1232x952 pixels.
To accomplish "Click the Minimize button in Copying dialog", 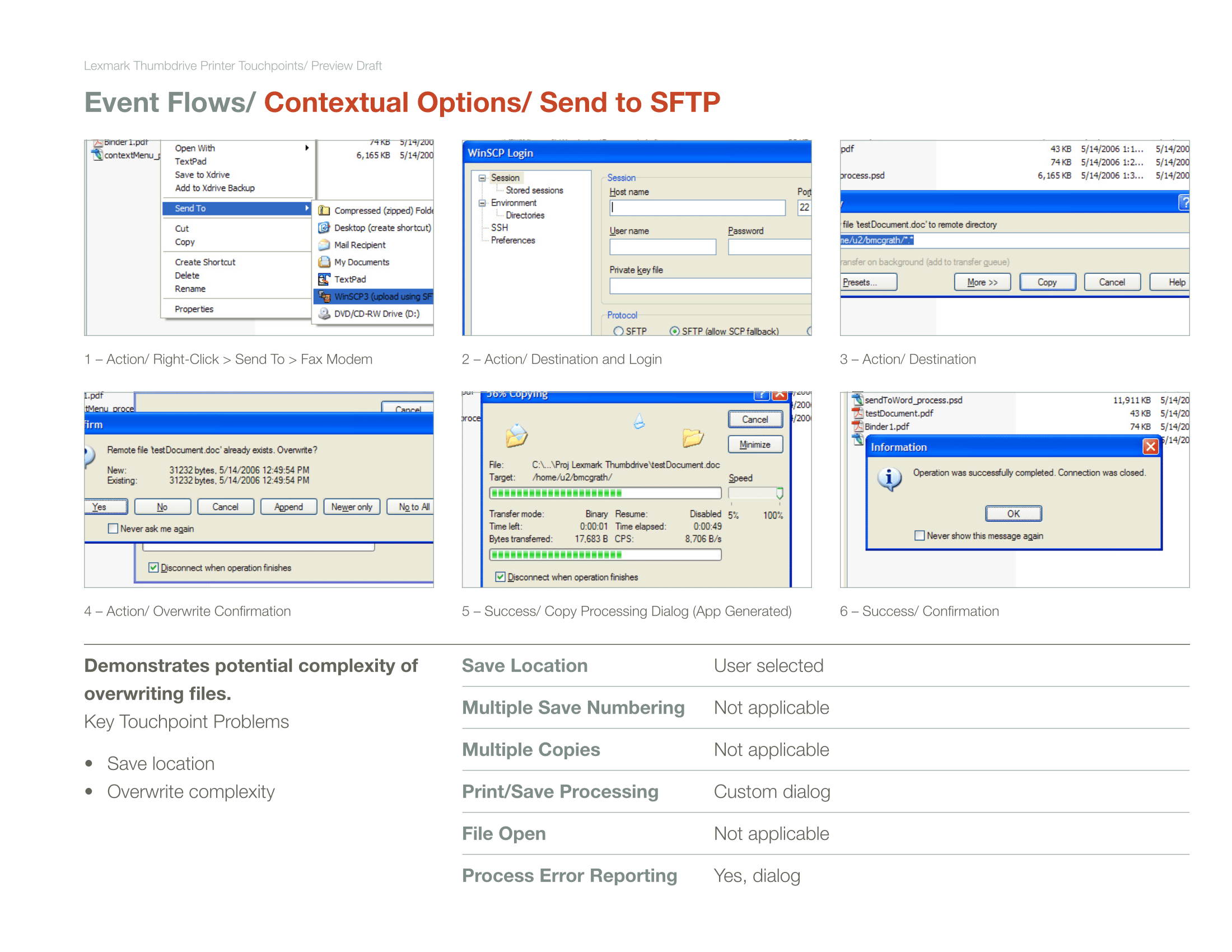I will pos(755,445).
